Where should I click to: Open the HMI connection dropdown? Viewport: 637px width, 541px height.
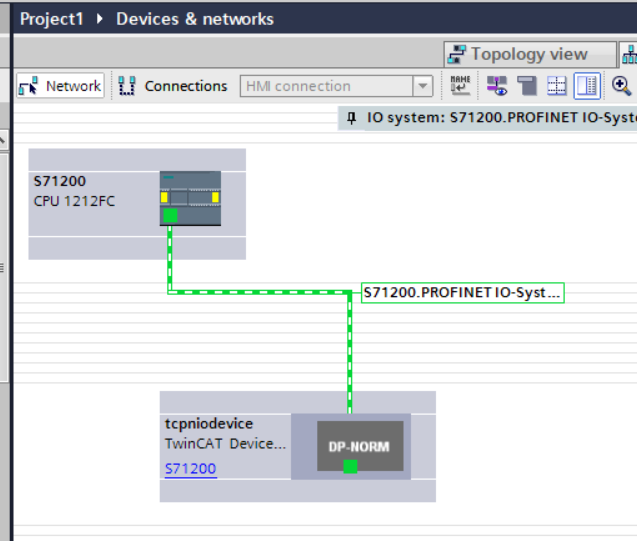(336, 86)
